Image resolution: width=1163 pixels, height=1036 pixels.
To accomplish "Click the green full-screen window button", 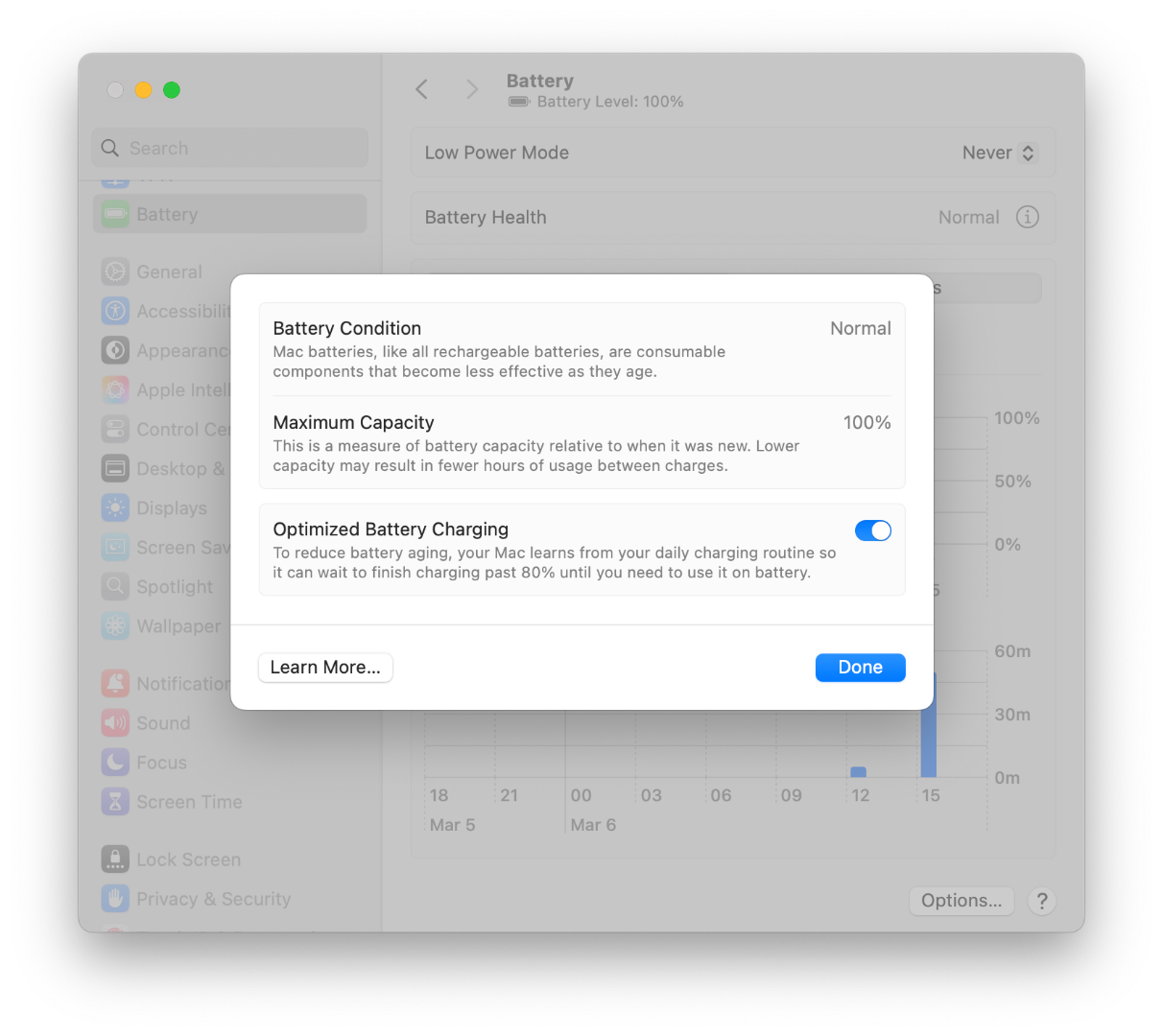I will (x=172, y=90).
